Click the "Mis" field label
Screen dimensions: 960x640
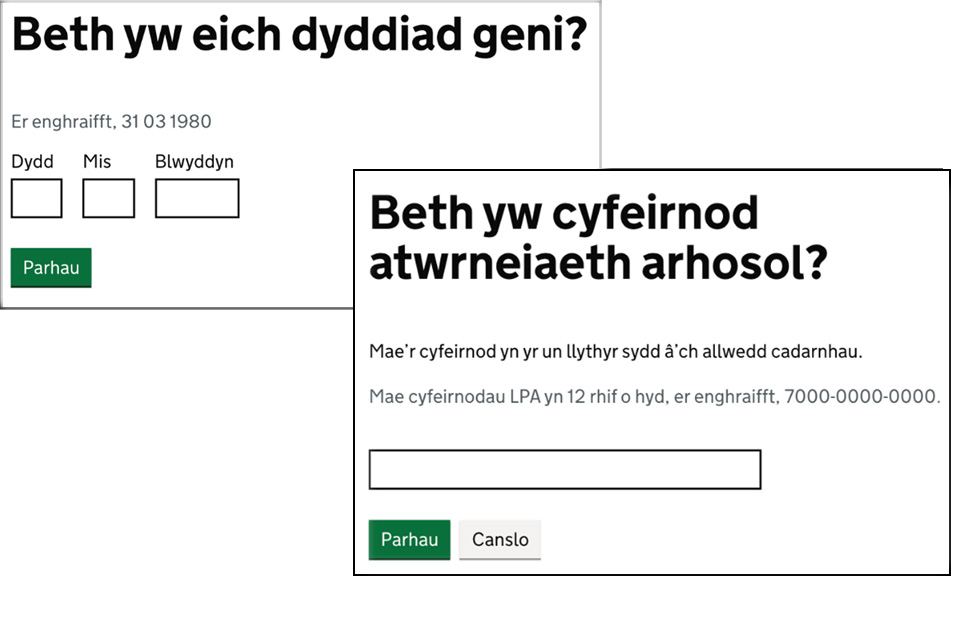[97, 161]
